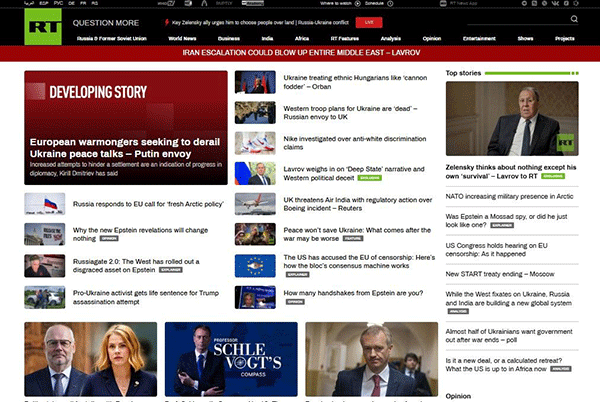Open the search magnifier icon

[x=574, y=19]
